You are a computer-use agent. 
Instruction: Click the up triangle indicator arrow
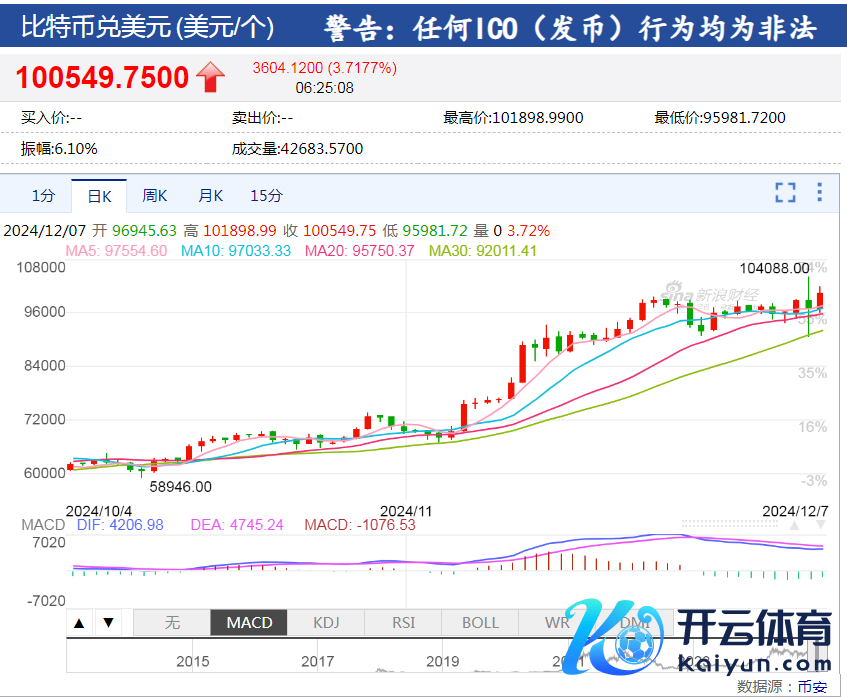[x=81, y=623]
